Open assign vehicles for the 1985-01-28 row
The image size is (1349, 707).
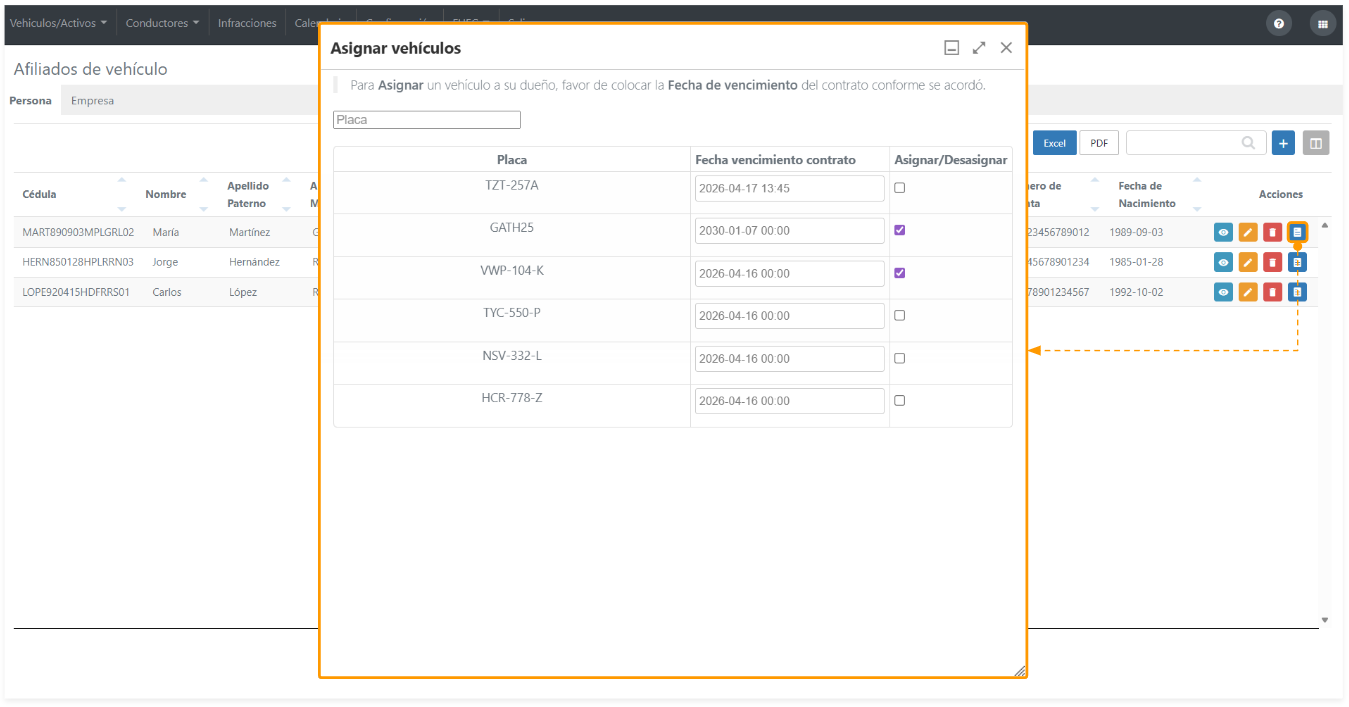1297,262
